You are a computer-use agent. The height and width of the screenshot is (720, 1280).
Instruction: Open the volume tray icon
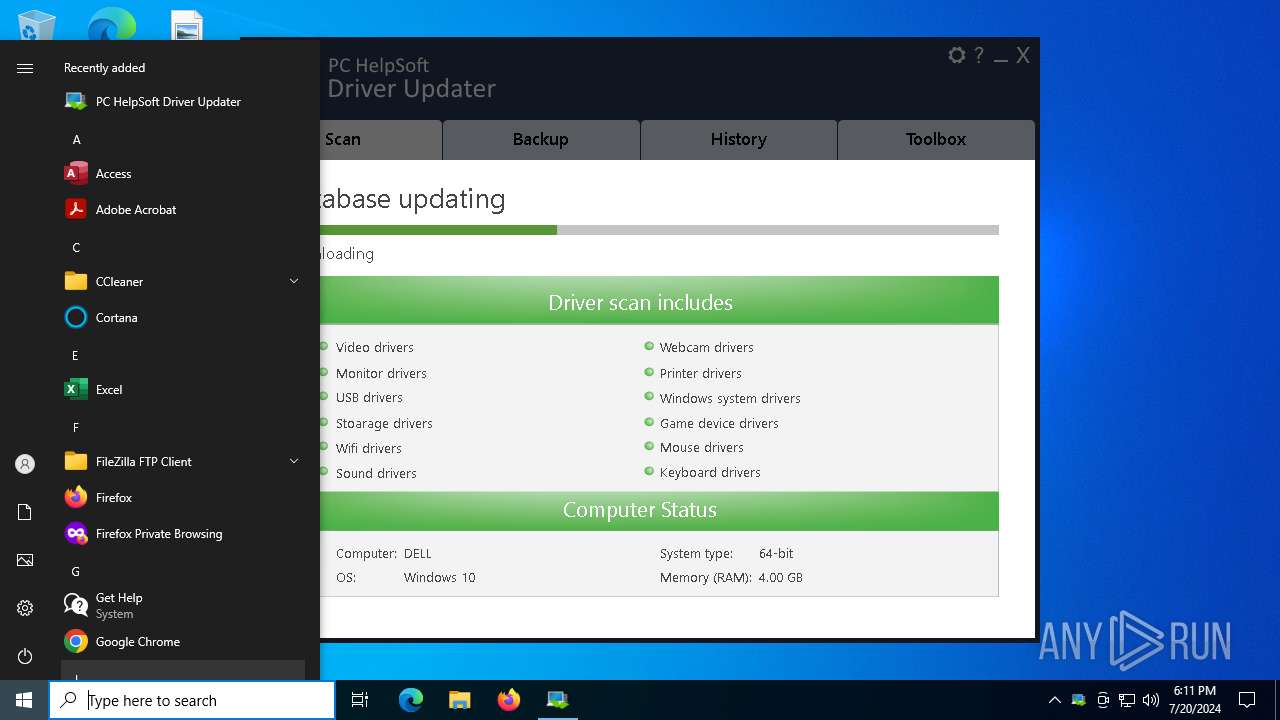(1151, 700)
